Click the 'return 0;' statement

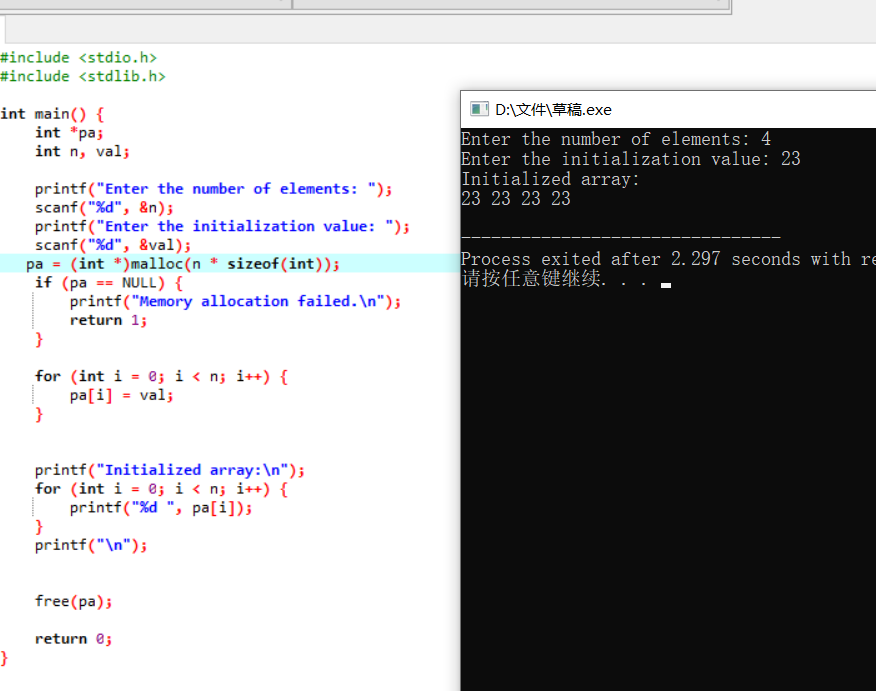tap(73, 639)
